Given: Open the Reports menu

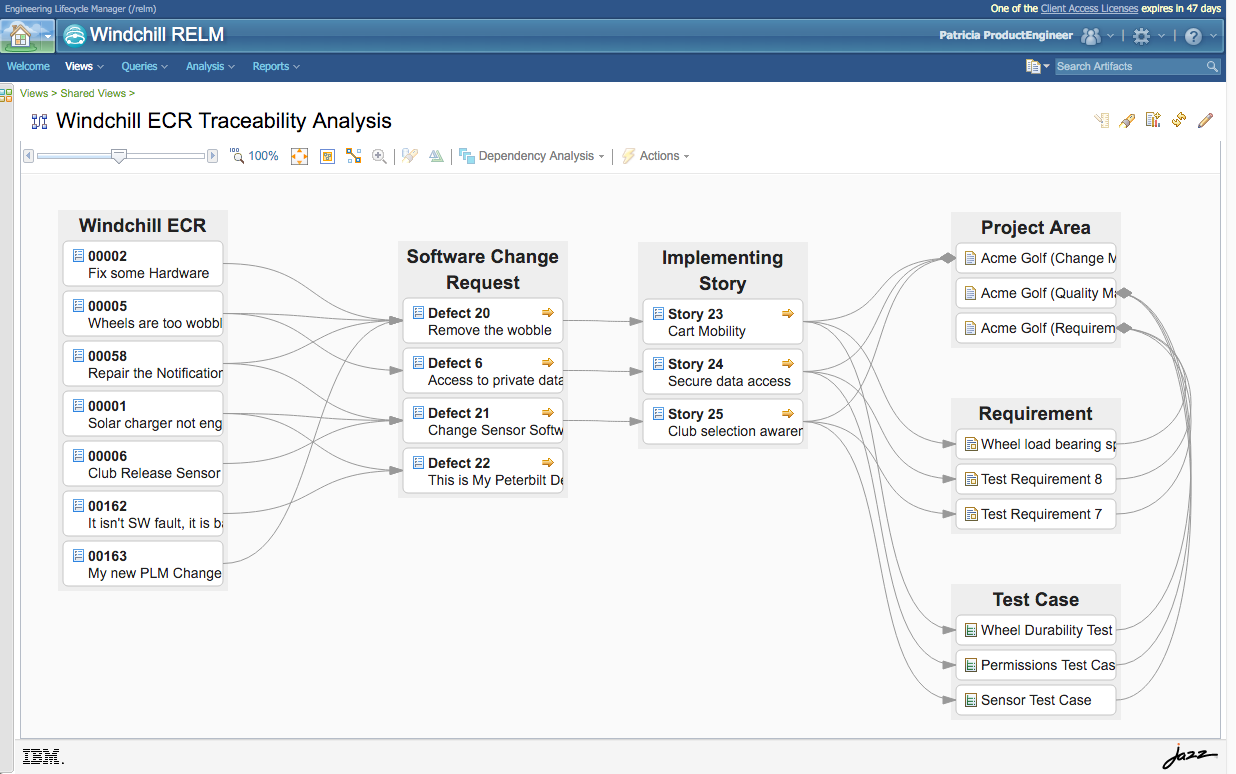Looking at the screenshot, I should (x=276, y=66).
